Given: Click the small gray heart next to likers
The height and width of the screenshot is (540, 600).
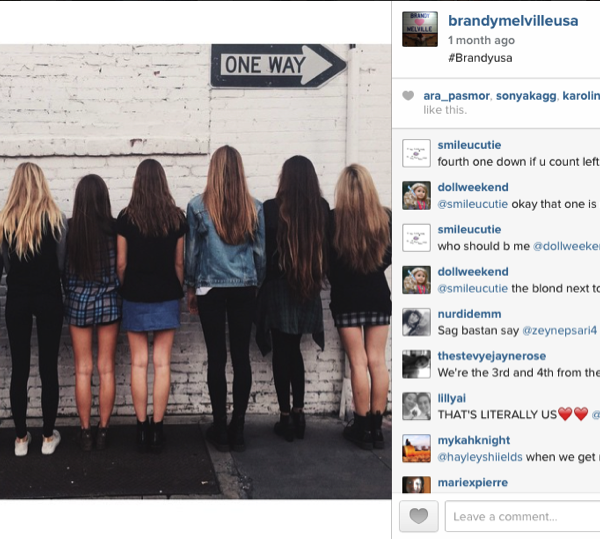Looking at the screenshot, I should coord(408,96).
